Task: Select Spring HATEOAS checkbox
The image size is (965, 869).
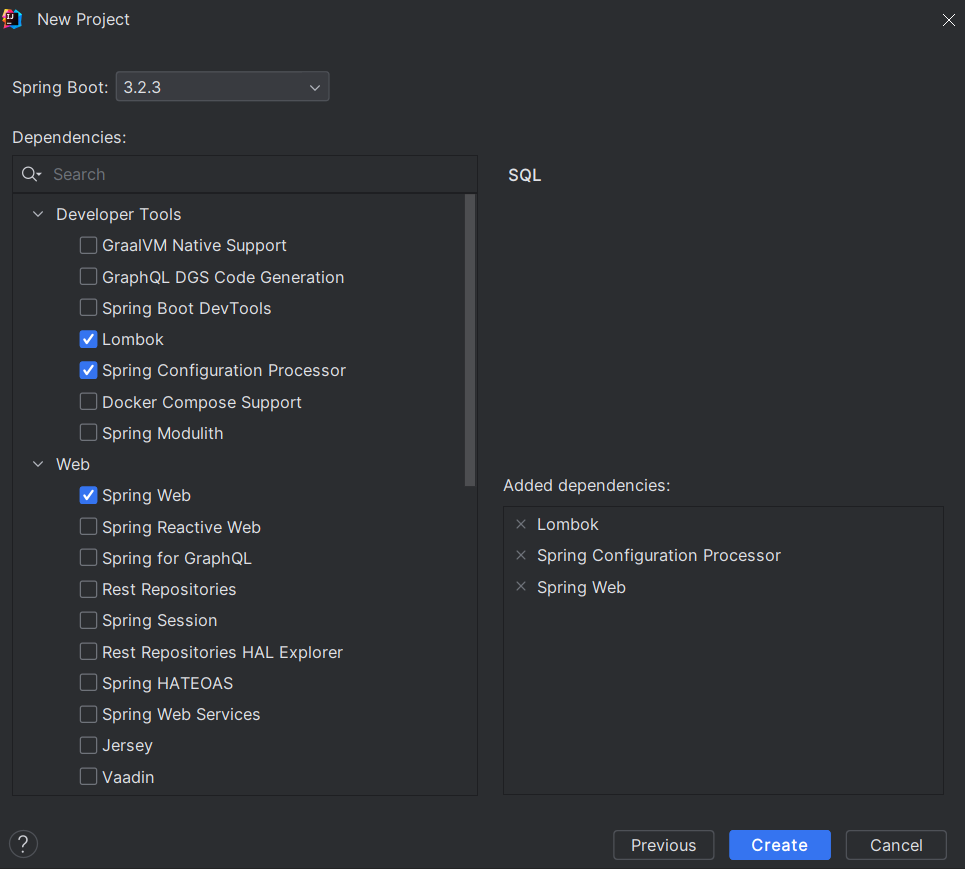Action: (89, 683)
